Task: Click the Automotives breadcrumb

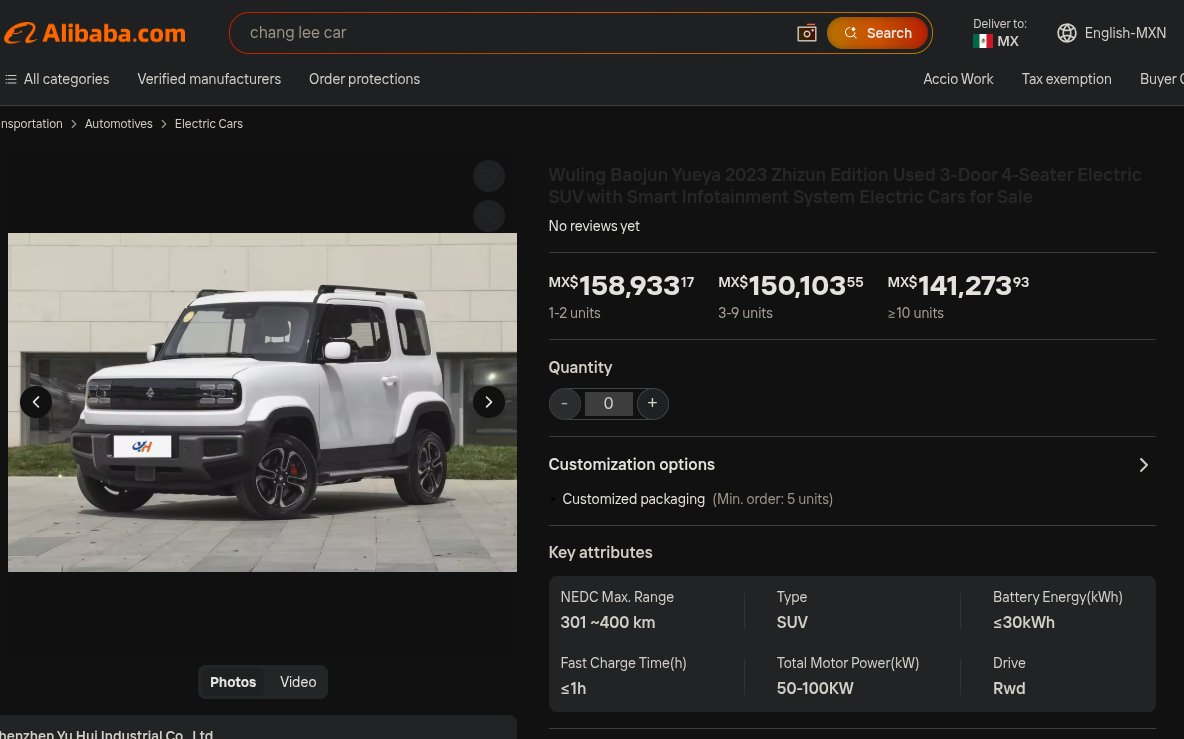Action: pyautogui.click(x=119, y=124)
